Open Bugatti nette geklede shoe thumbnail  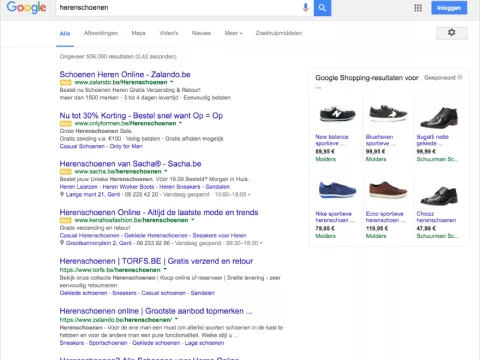[x=439, y=117]
